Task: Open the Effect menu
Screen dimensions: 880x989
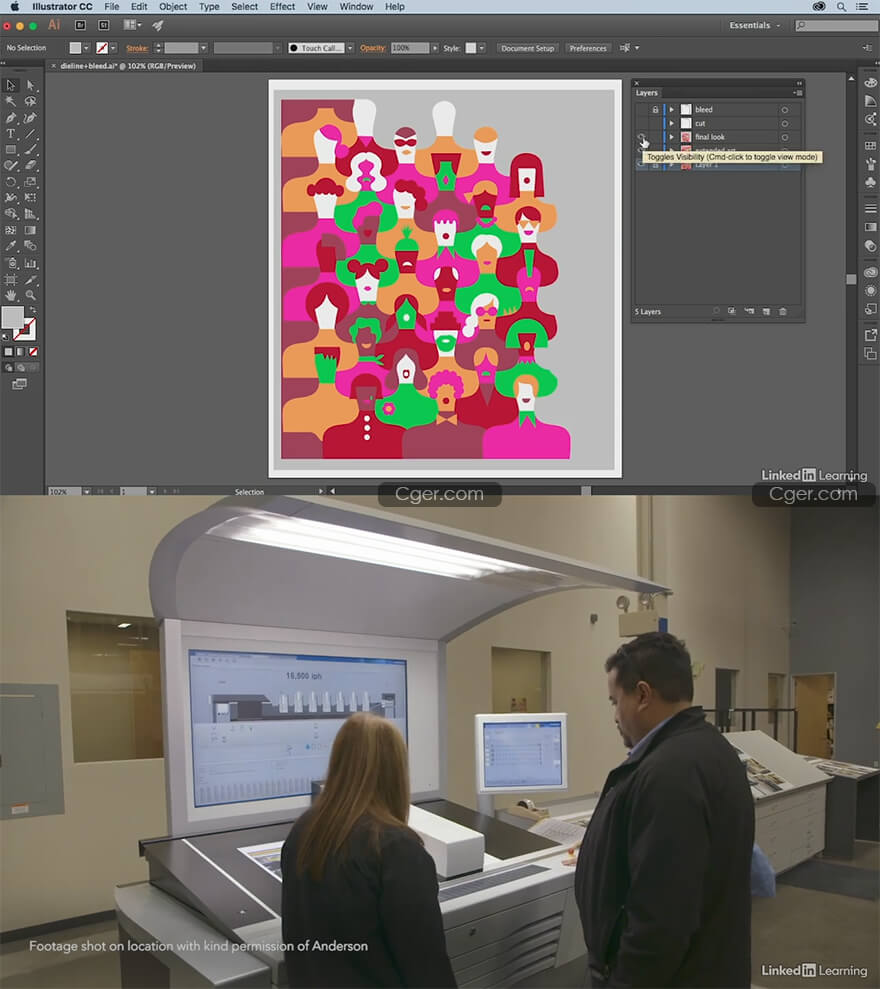Action: 282,6
